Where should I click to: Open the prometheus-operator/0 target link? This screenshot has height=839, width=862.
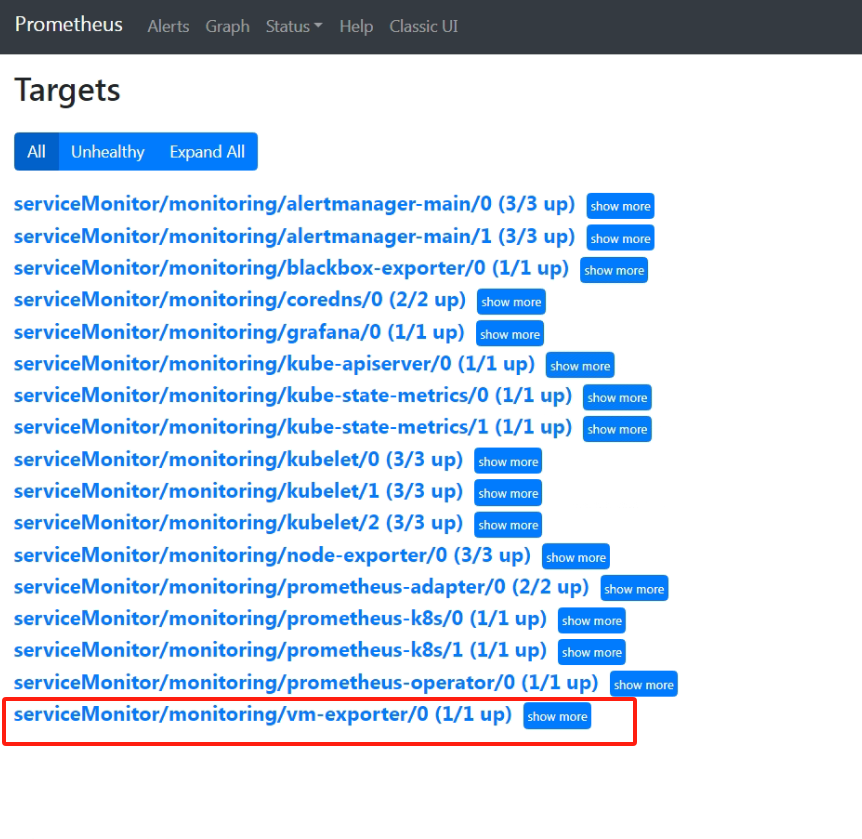(x=306, y=683)
